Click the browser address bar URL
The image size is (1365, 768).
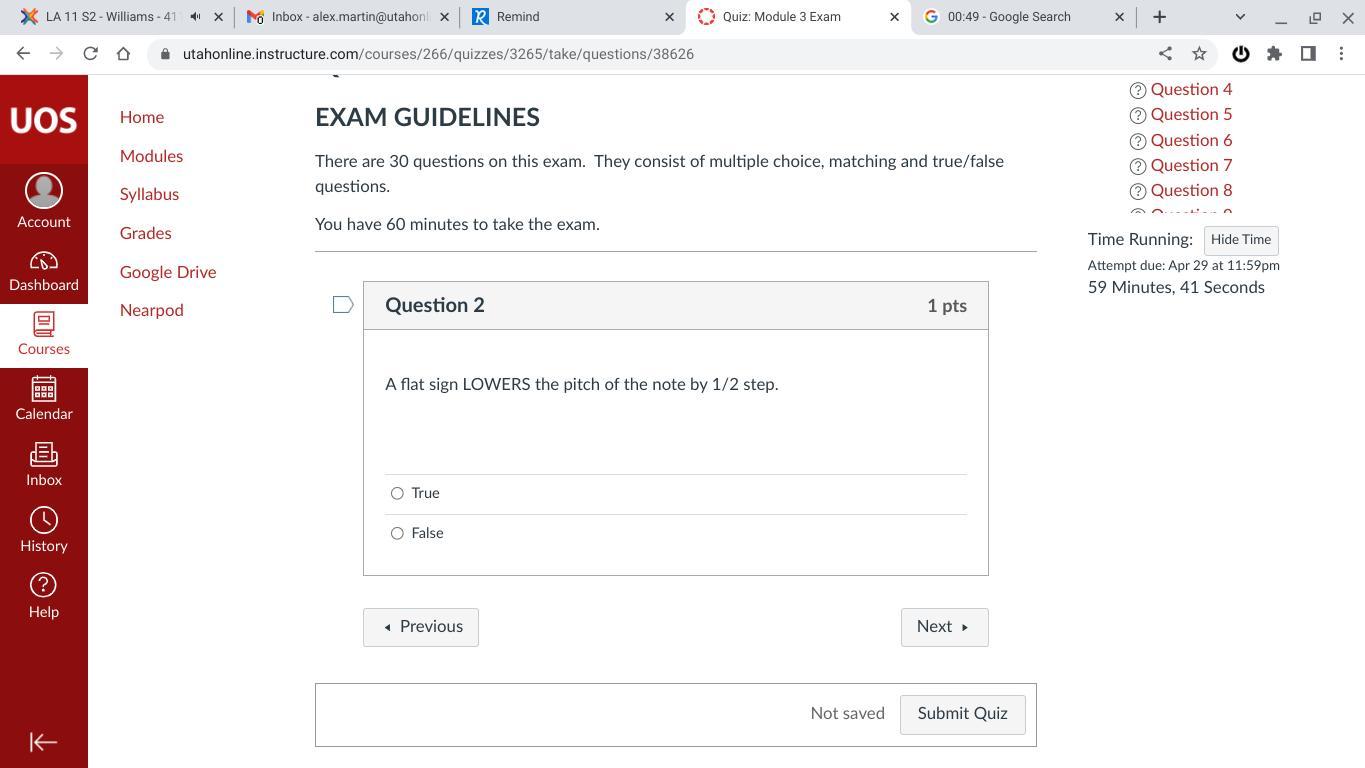click(438, 54)
